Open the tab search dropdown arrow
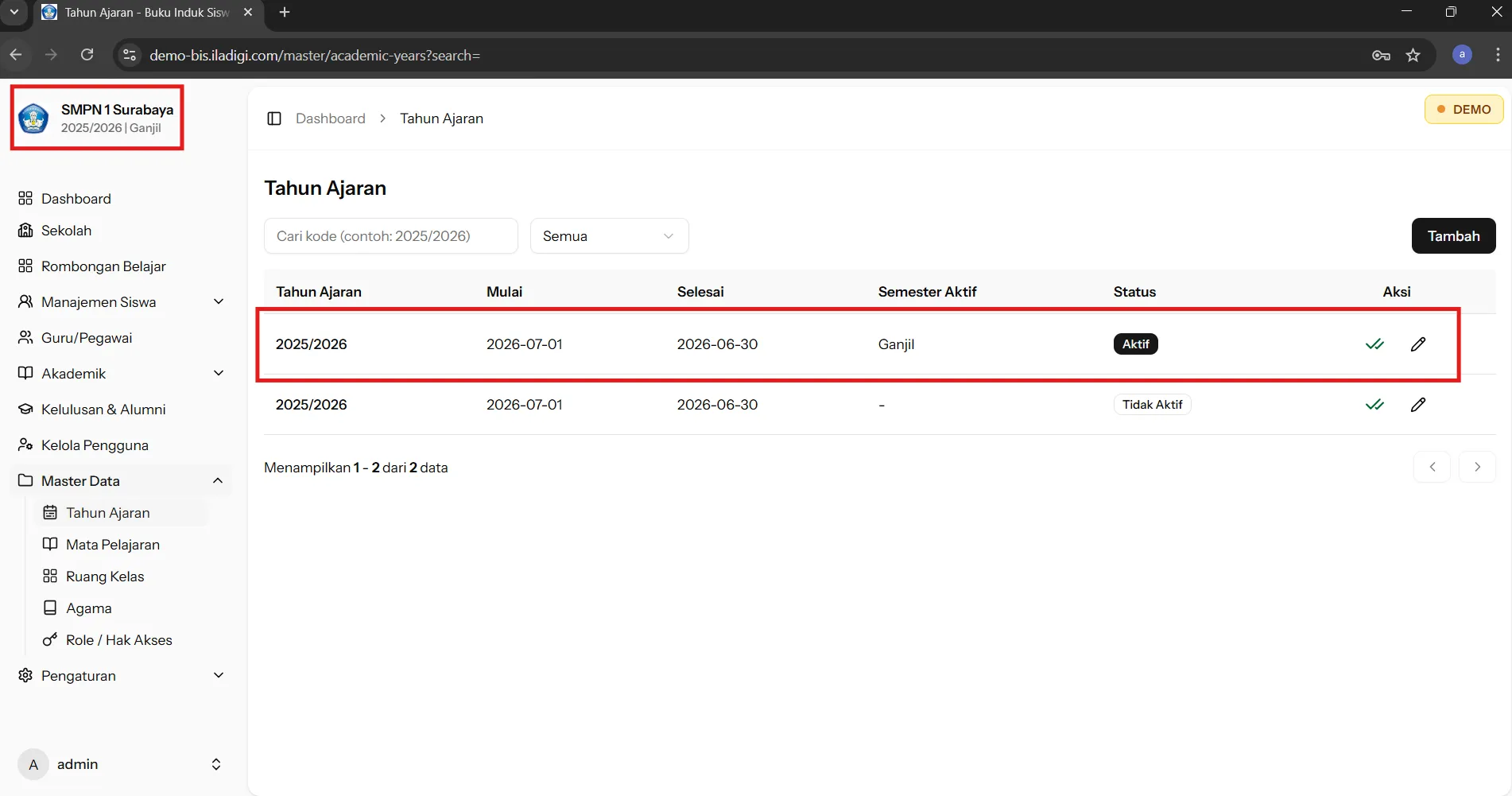 point(14,12)
